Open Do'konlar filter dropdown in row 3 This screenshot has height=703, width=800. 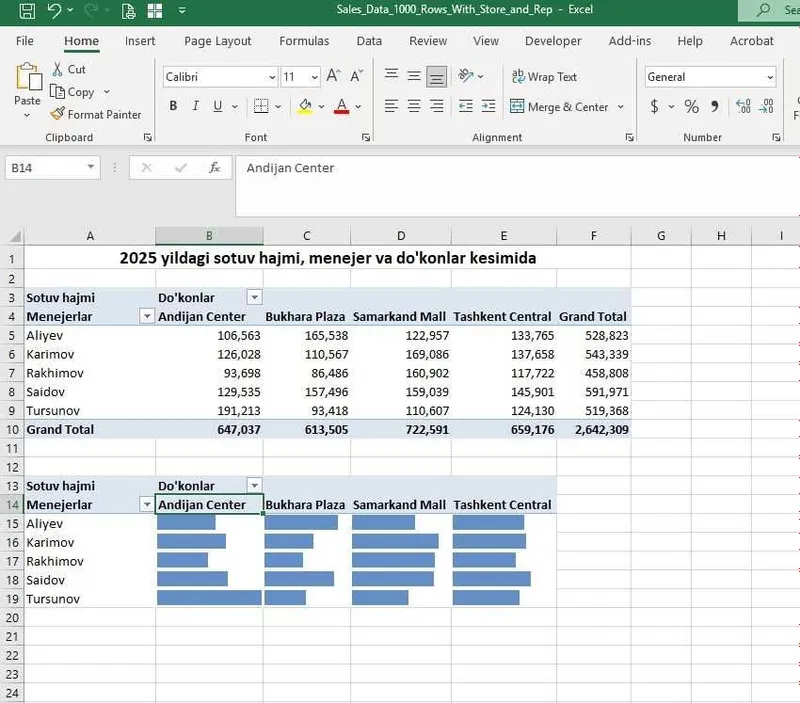coord(255,297)
